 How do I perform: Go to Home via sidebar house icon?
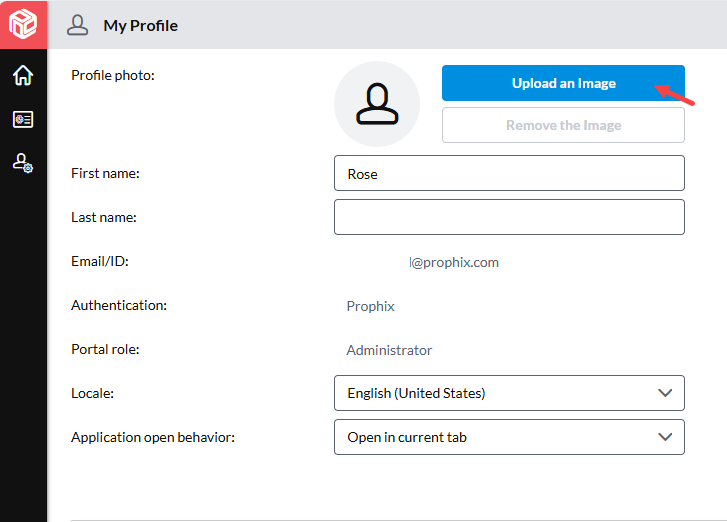(x=23, y=75)
